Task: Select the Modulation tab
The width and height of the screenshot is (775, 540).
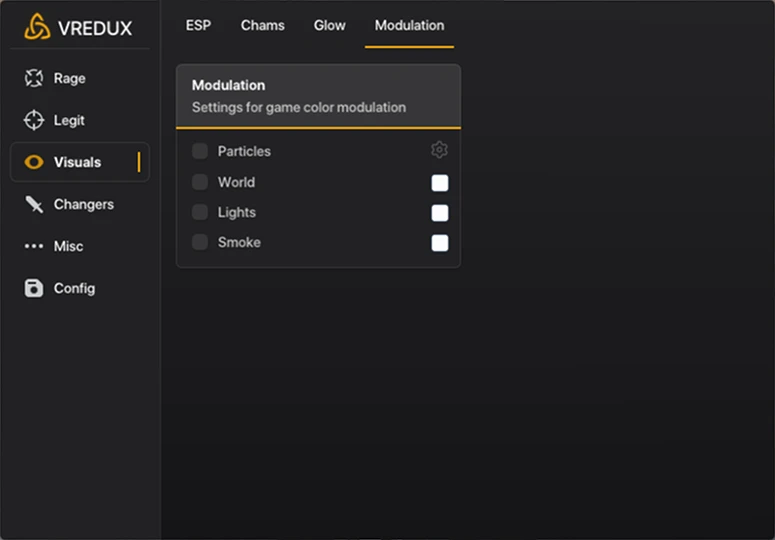Action: point(409,25)
